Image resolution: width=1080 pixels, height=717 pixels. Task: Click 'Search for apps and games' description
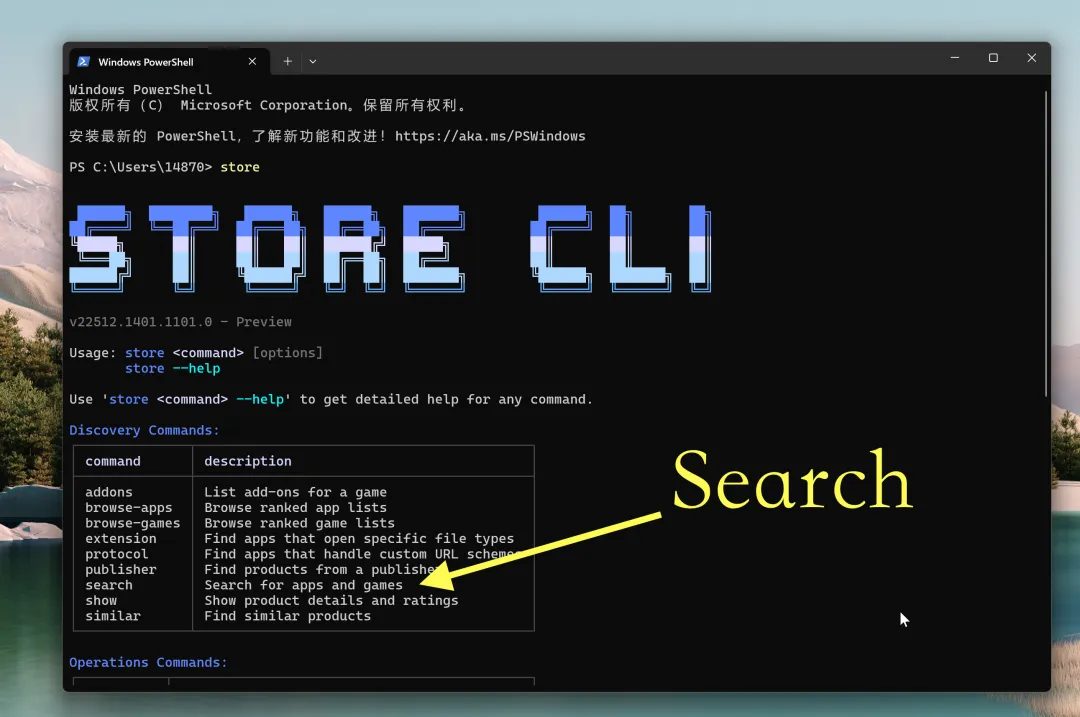click(x=303, y=585)
